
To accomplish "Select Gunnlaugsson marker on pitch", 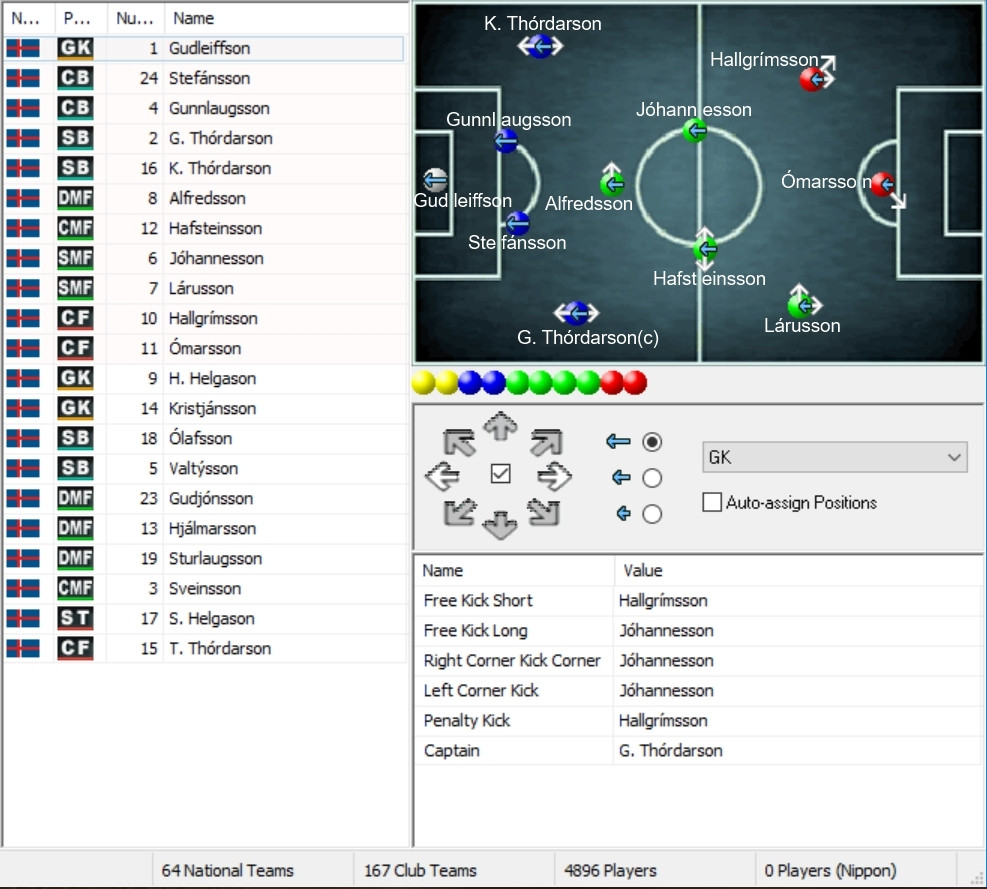I will 505,141.
